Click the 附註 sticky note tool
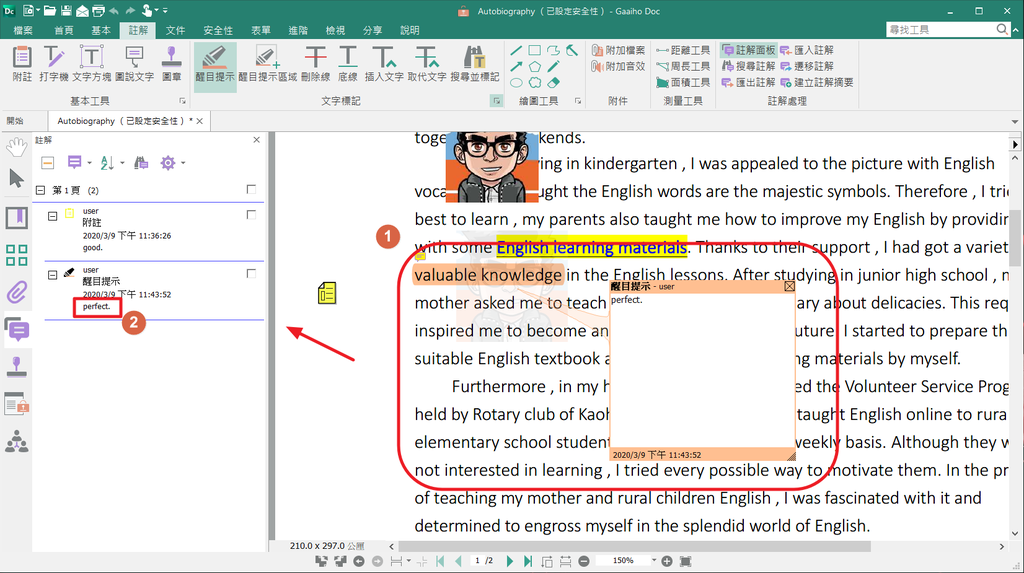 (x=22, y=62)
